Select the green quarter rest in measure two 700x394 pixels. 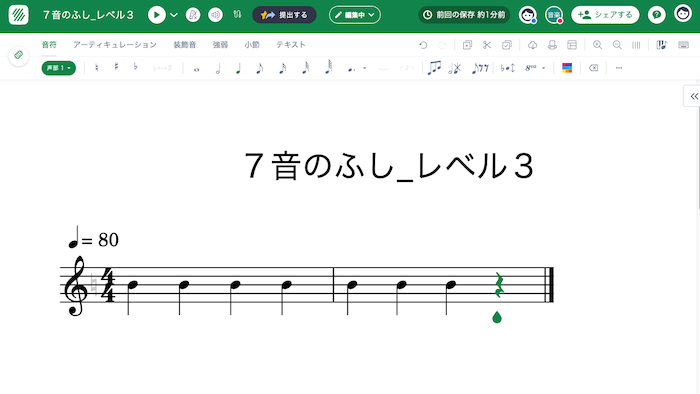pos(499,285)
